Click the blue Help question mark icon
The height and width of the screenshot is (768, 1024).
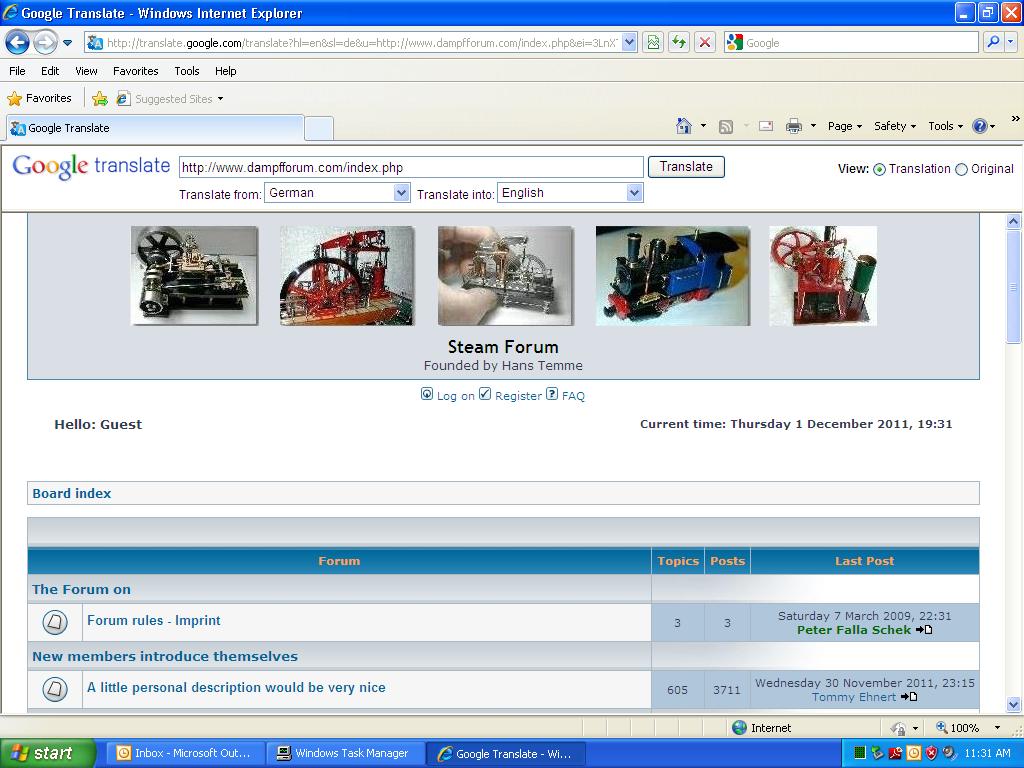tap(980, 126)
